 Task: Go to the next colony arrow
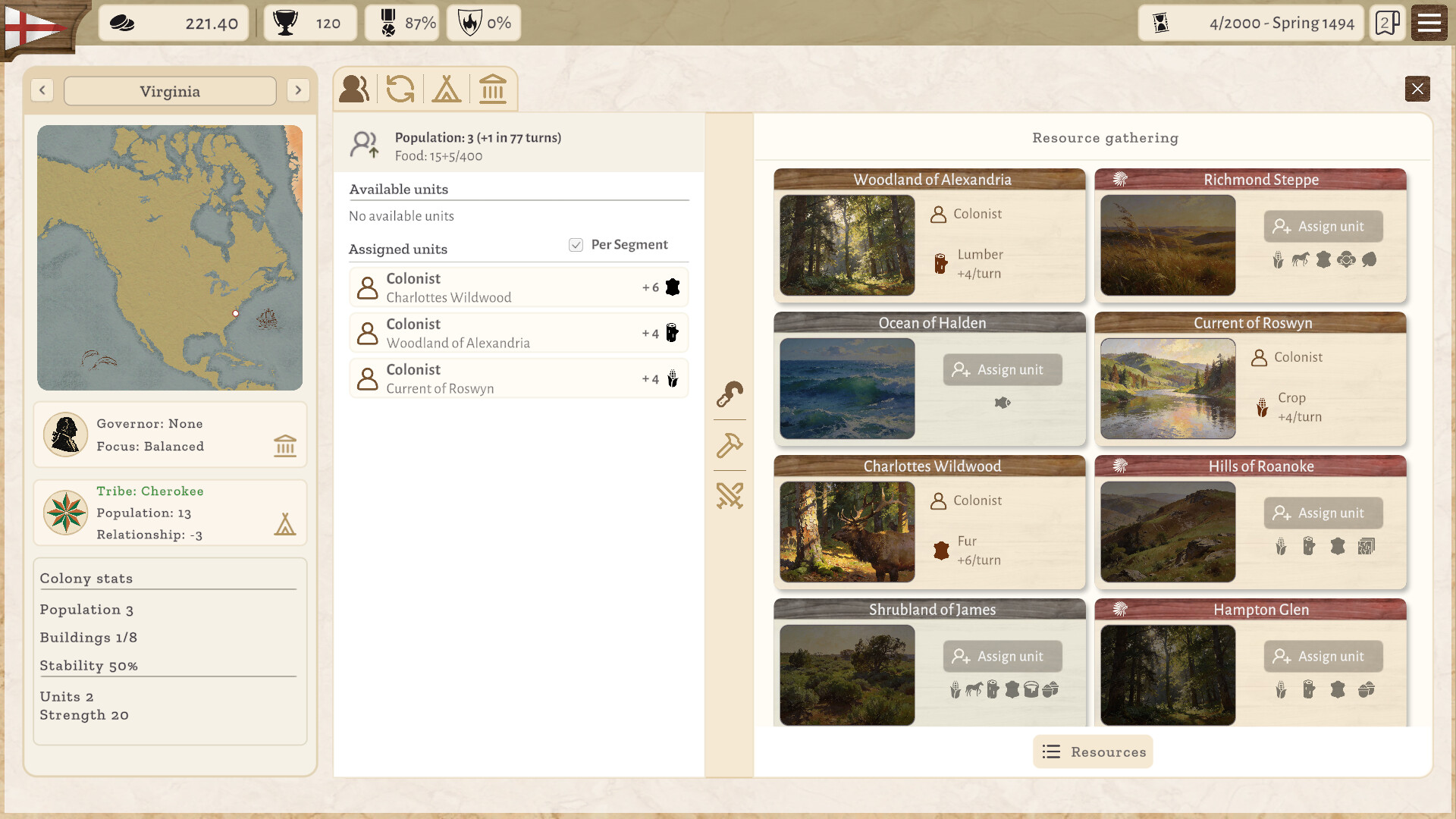point(299,90)
